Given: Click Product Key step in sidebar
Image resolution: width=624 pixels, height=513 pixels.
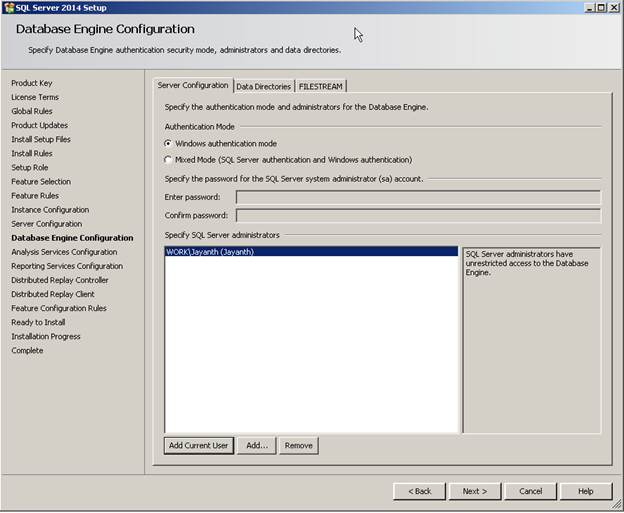Looking at the screenshot, I should 32,83.
